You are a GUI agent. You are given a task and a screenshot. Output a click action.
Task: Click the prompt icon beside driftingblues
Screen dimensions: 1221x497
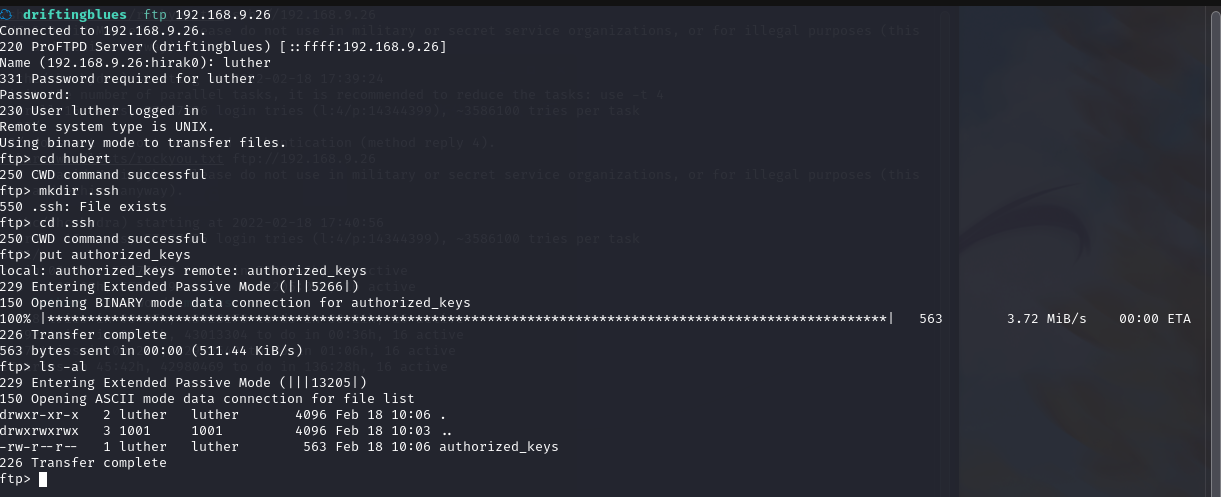(x=7, y=15)
